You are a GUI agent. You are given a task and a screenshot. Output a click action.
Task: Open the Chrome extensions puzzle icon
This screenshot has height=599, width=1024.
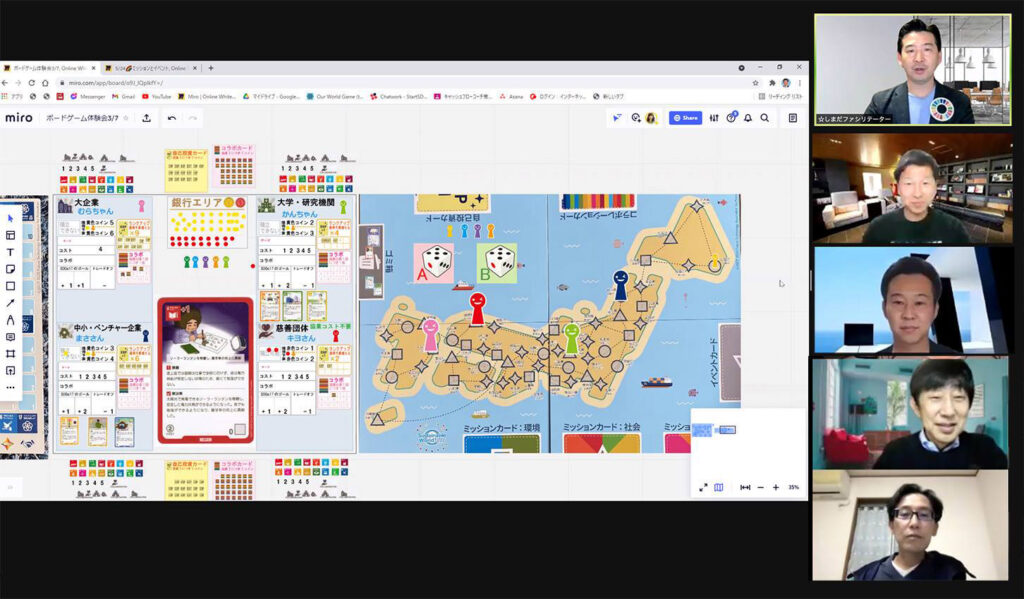click(x=773, y=83)
